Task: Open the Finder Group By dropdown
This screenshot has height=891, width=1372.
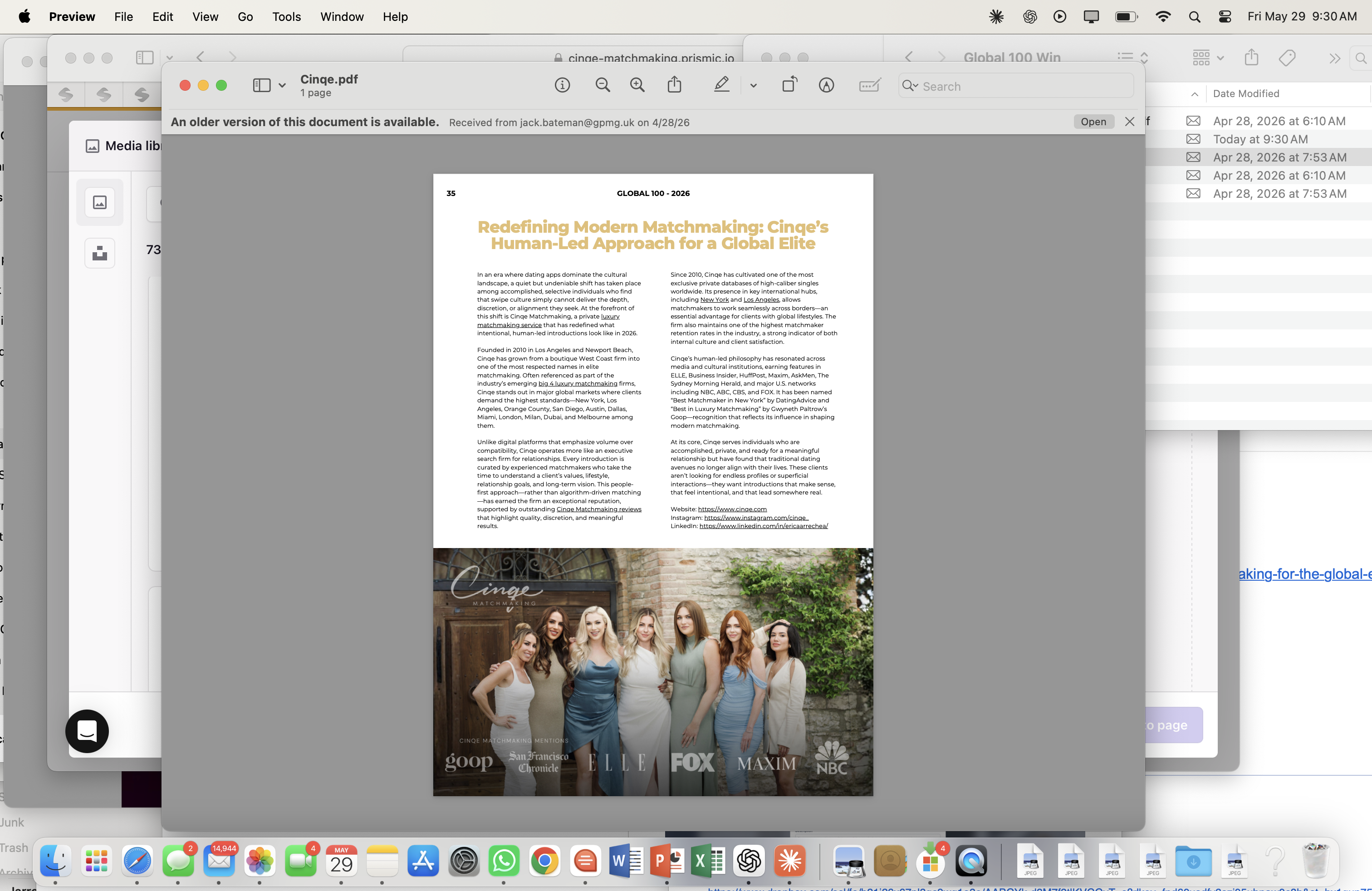Action: coord(1208,58)
